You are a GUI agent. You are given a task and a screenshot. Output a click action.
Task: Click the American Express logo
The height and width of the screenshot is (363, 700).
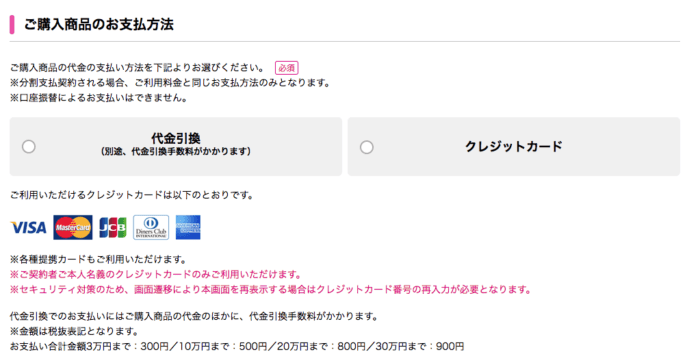[x=188, y=227]
